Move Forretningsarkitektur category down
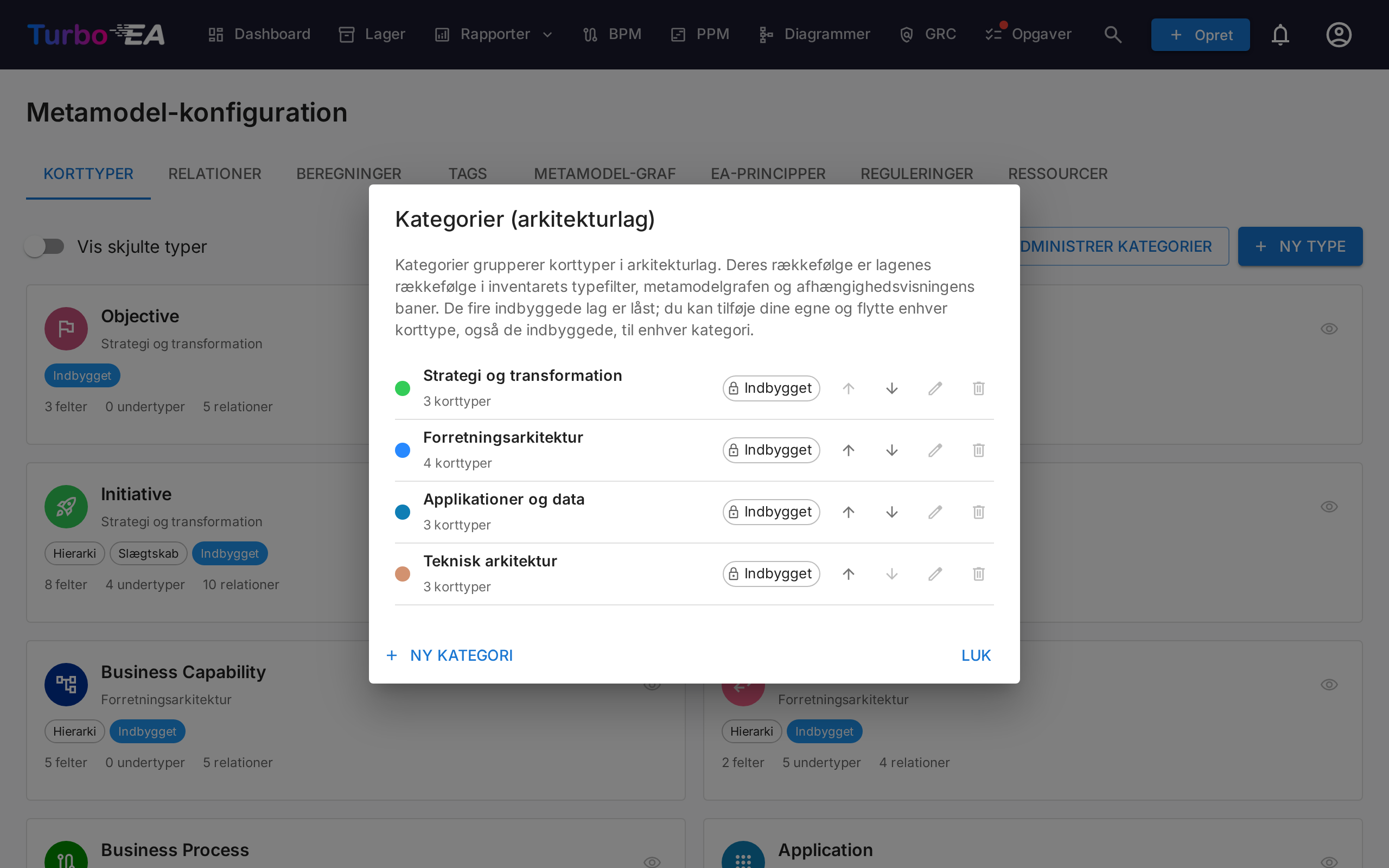The height and width of the screenshot is (868, 1389). (x=891, y=451)
